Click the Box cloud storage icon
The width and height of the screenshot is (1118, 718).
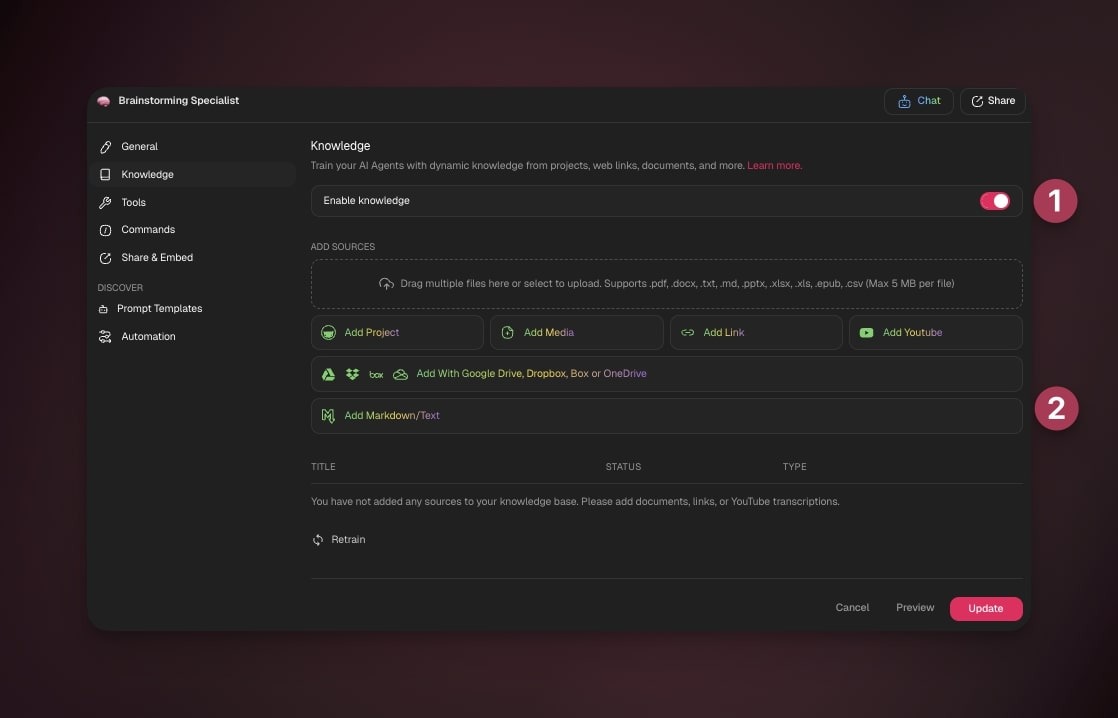pyautogui.click(x=376, y=374)
